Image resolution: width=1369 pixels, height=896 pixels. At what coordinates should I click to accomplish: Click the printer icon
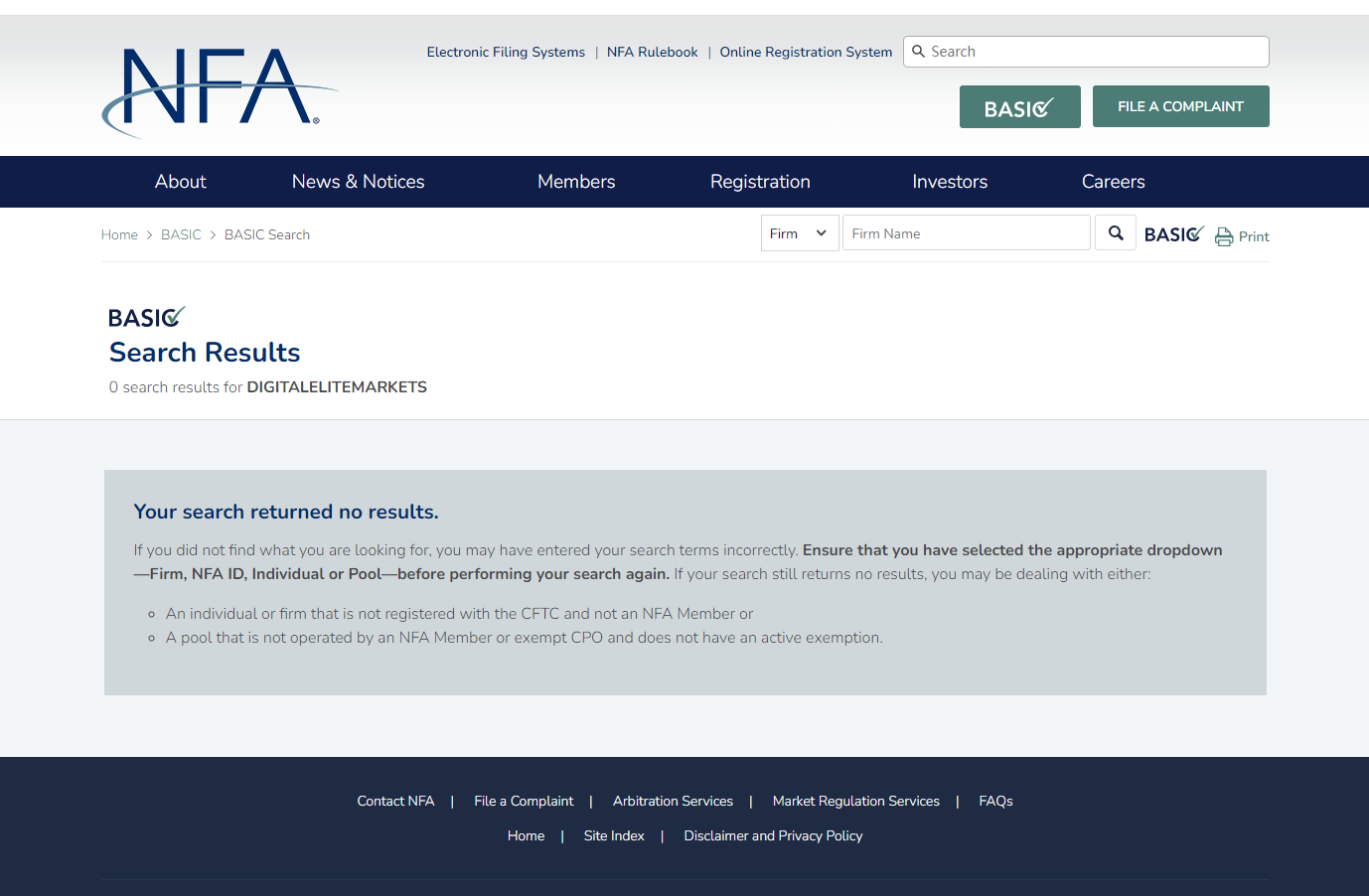coord(1224,236)
